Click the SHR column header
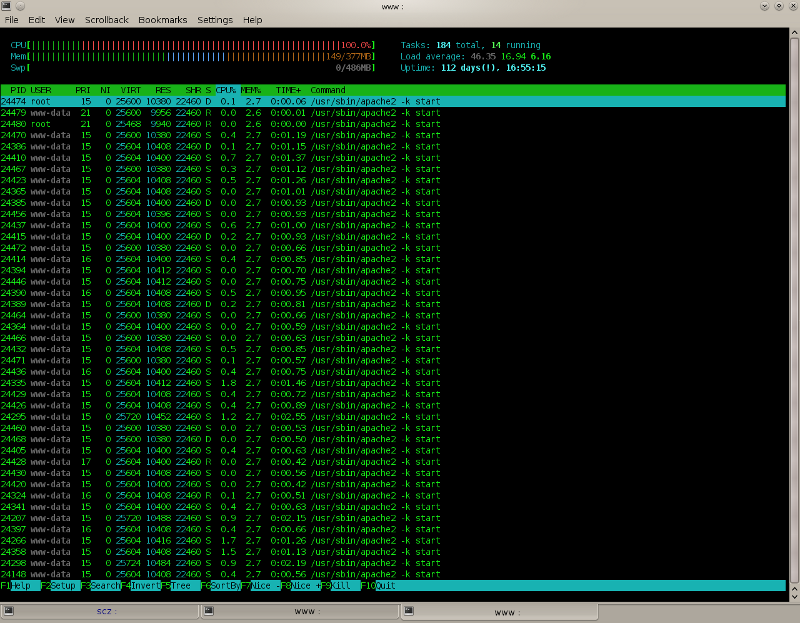 [x=193, y=90]
